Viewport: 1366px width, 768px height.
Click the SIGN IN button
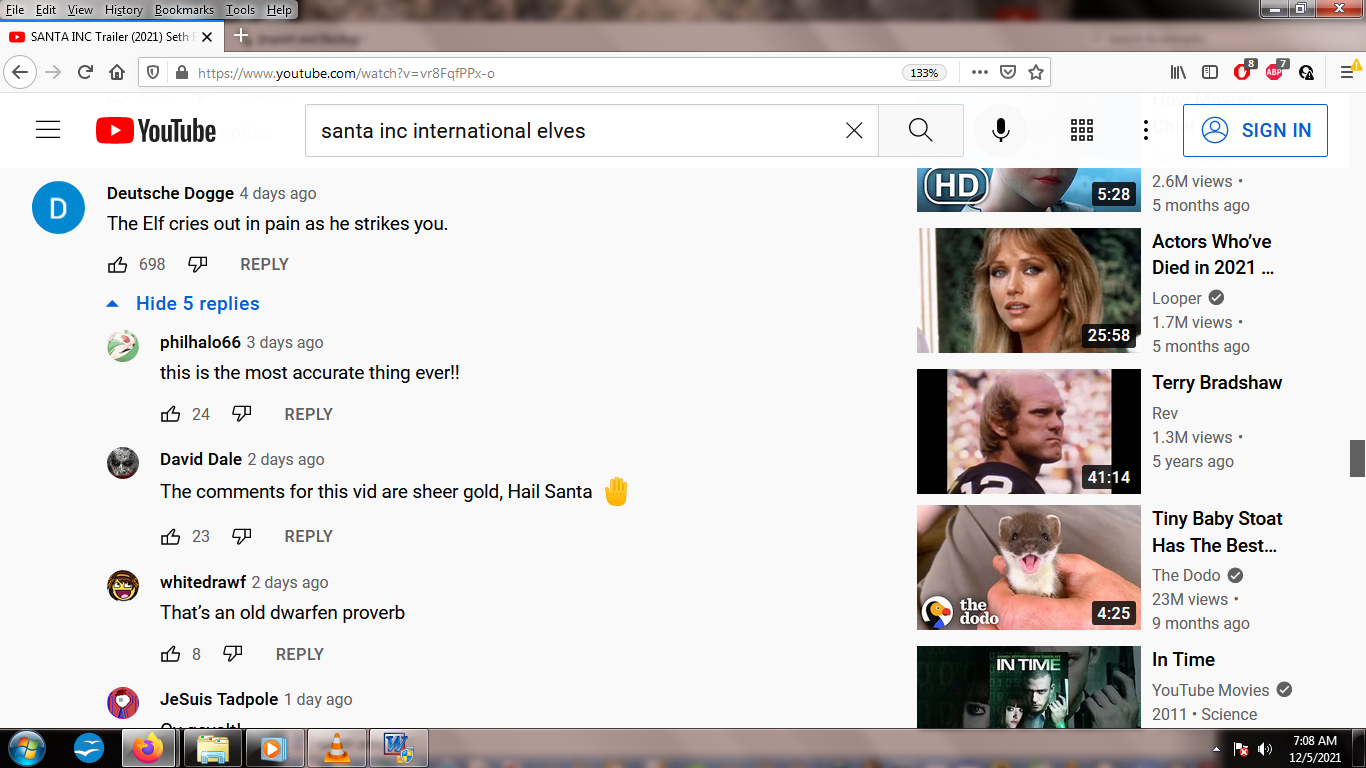1255,130
